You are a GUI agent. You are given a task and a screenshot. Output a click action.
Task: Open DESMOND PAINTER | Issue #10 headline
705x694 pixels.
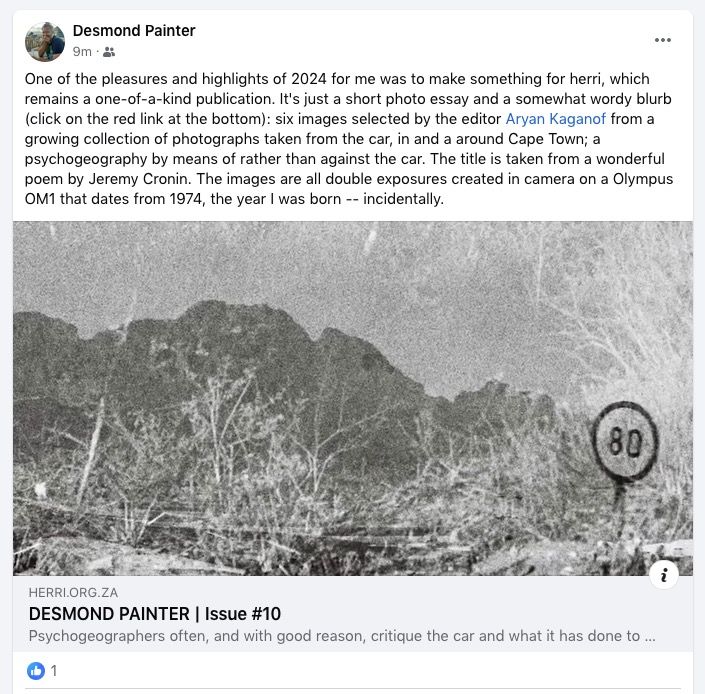tap(155, 614)
